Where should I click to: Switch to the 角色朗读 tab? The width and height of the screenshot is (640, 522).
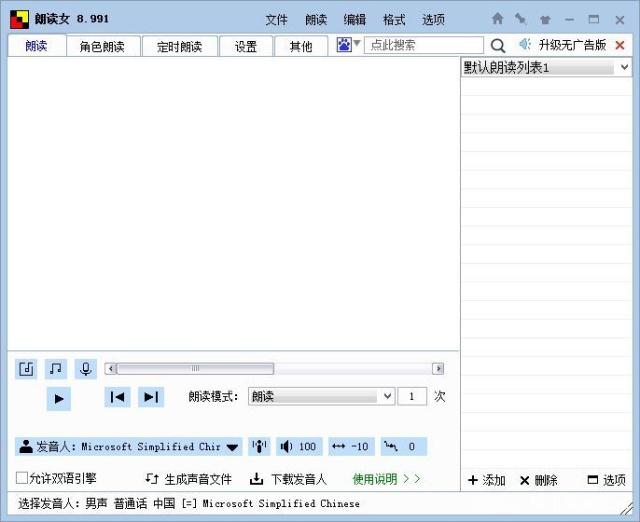[x=103, y=46]
